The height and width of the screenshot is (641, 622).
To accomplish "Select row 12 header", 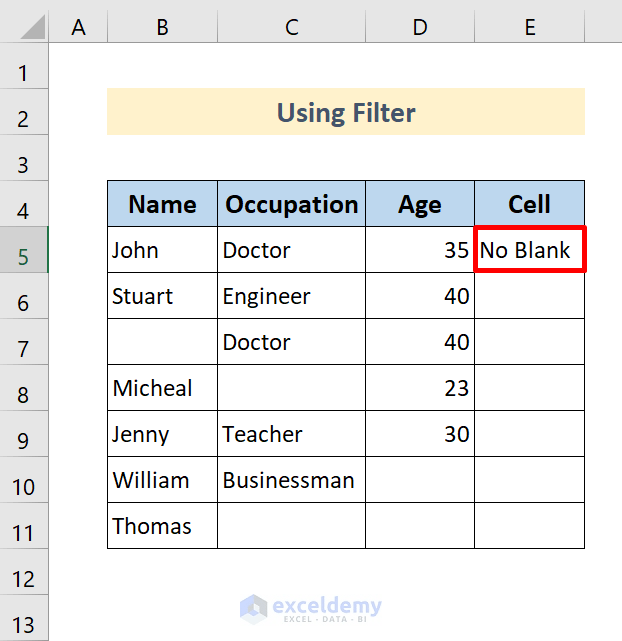I will click(x=24, y=572).
